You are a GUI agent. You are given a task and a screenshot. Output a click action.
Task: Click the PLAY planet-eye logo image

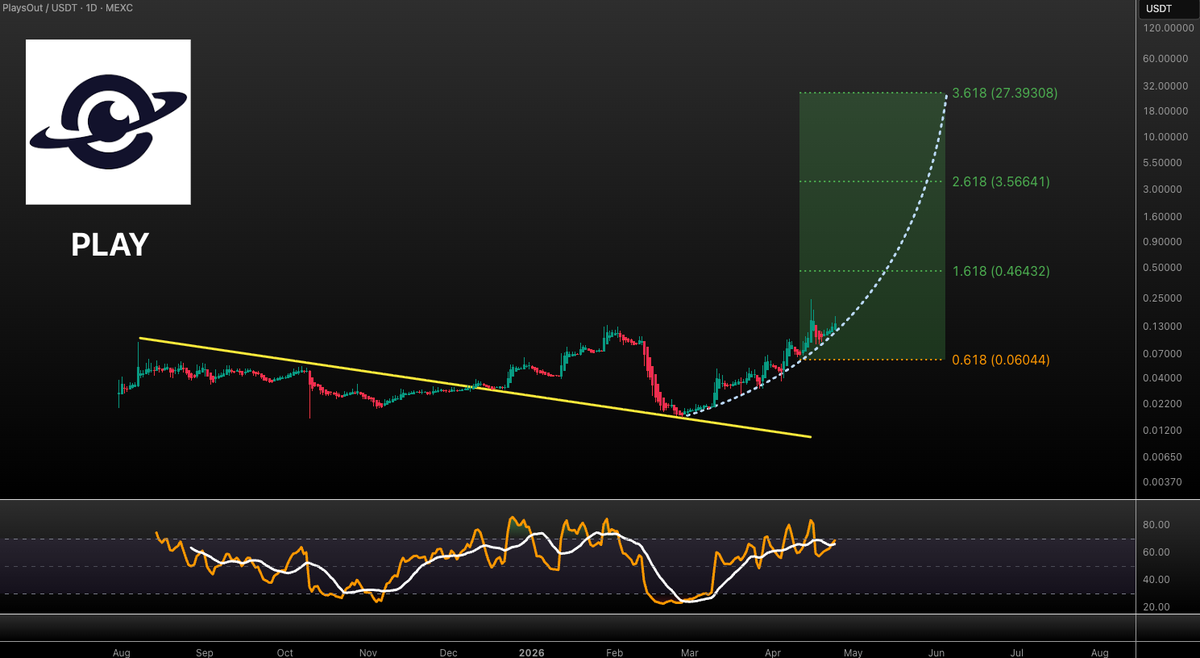pyautogui.click(x=107, y=121)
